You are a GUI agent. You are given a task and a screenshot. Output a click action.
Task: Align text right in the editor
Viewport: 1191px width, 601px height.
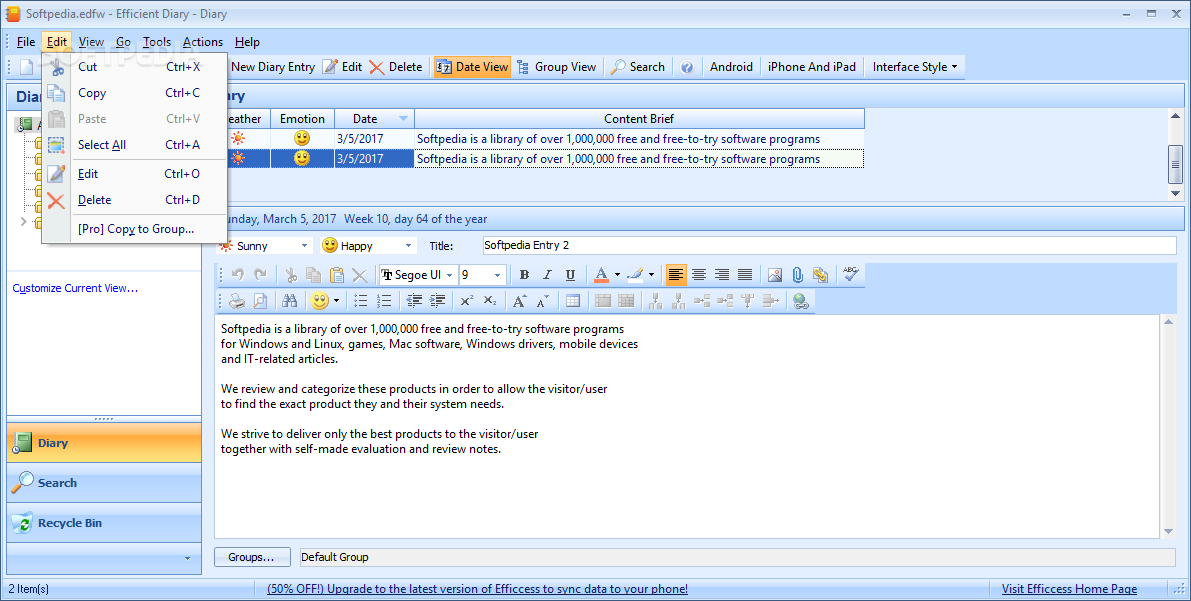tap(722, 275)
